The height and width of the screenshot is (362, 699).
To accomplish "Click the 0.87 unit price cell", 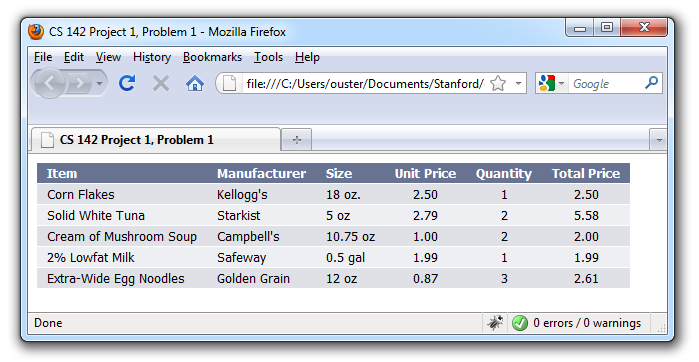I will click(x=425, y=278).
